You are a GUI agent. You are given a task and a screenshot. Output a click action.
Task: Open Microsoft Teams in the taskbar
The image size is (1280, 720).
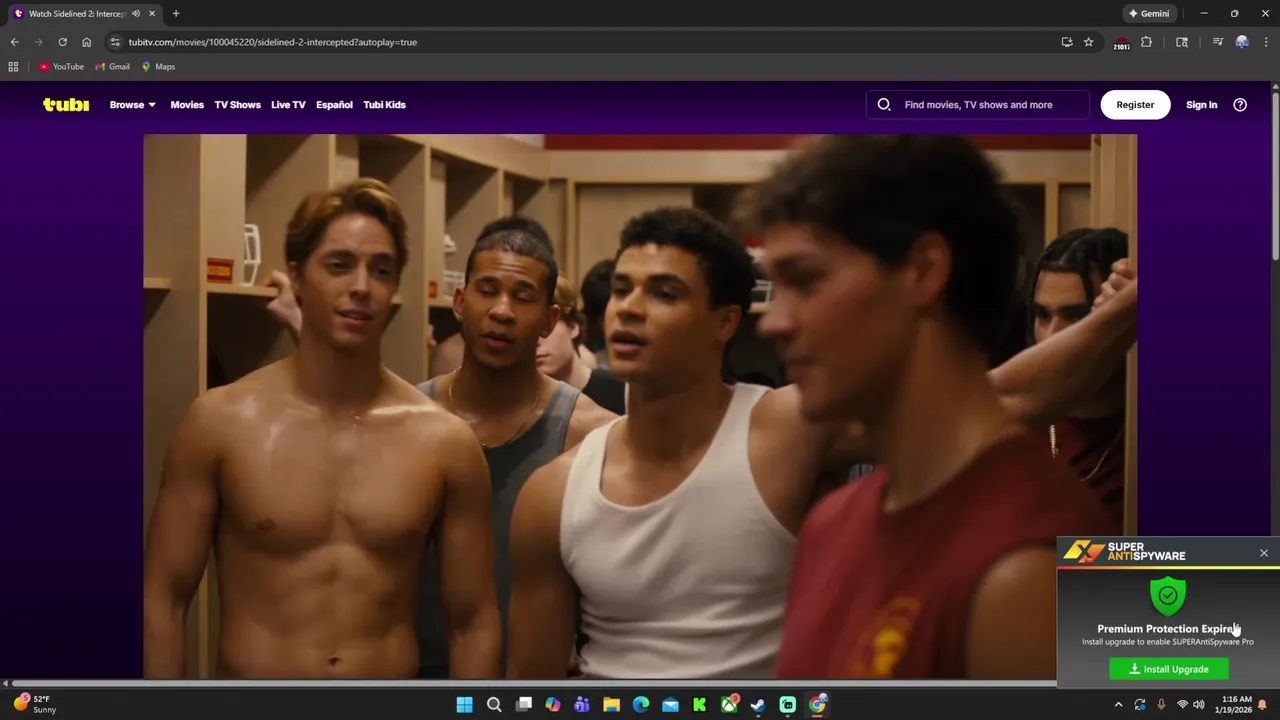coord(582,704)
